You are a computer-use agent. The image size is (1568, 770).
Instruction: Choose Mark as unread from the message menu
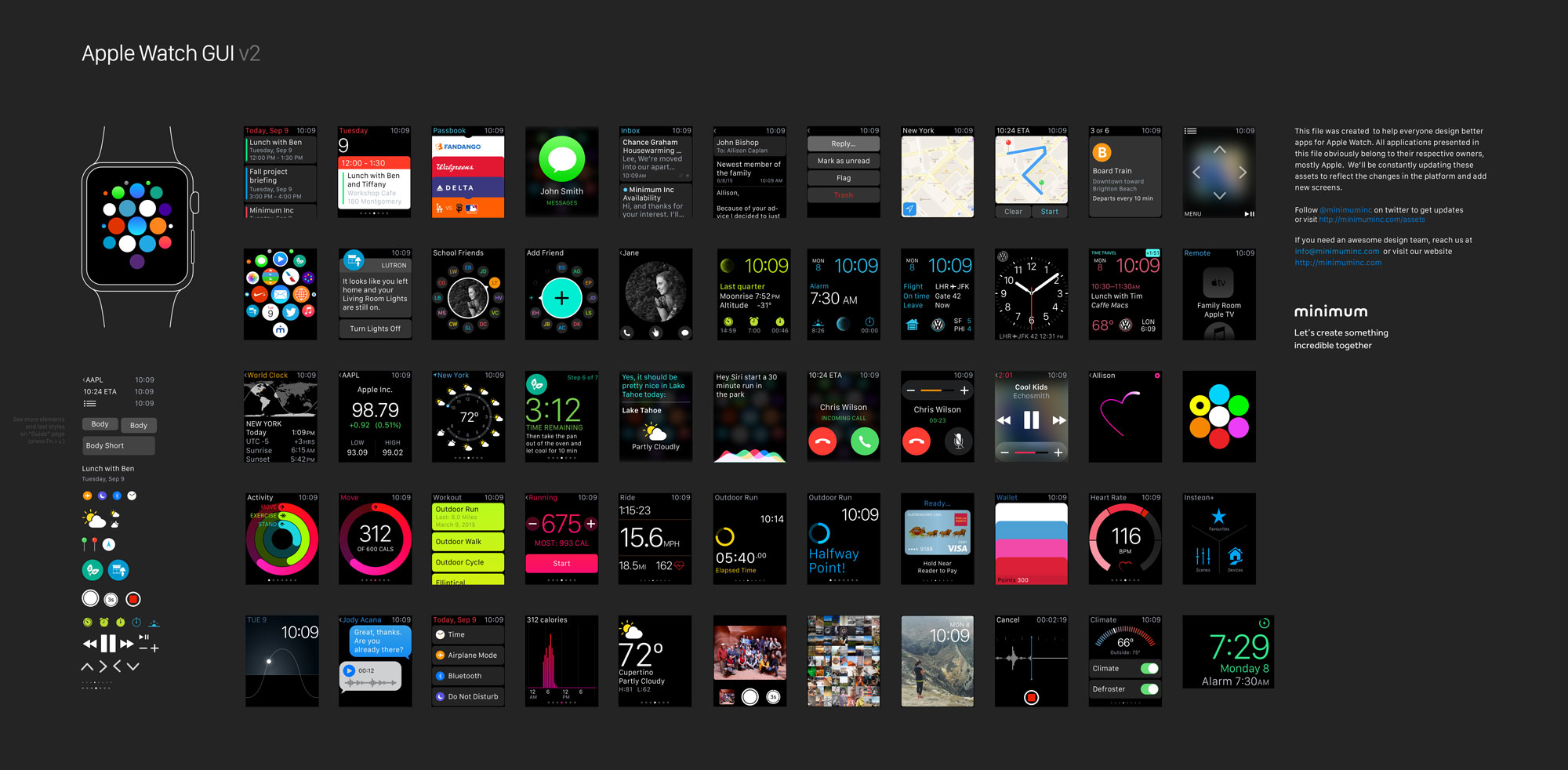pyautogui.click(x=843, y=161)
